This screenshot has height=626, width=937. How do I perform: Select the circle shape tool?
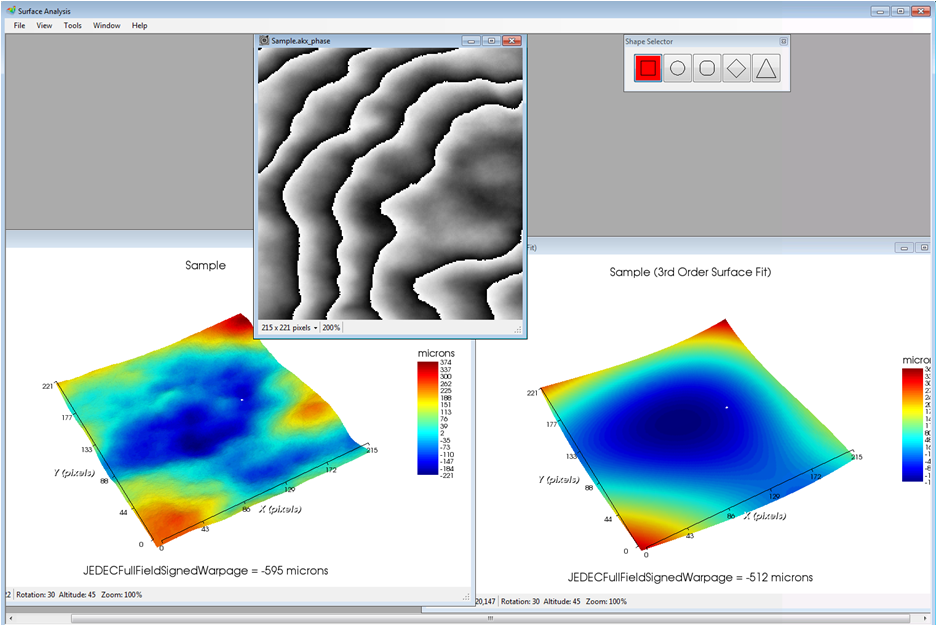point(677,69)
